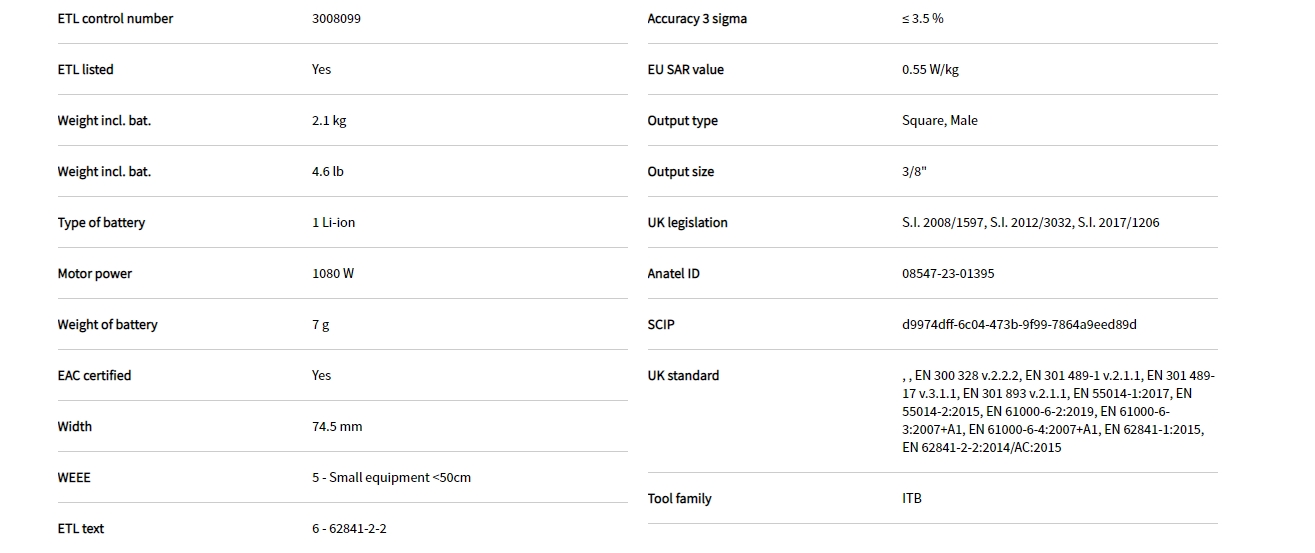The image size is (1315, 553).
Task: Click the ETL listed label
Action: (85, 70)
